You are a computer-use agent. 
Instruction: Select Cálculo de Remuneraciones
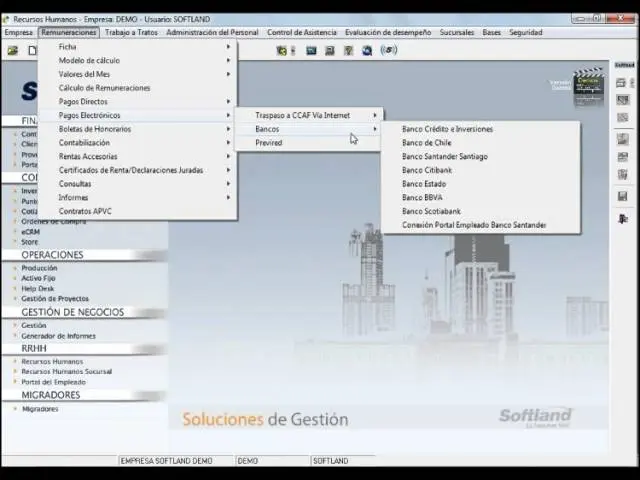(138, 88)
